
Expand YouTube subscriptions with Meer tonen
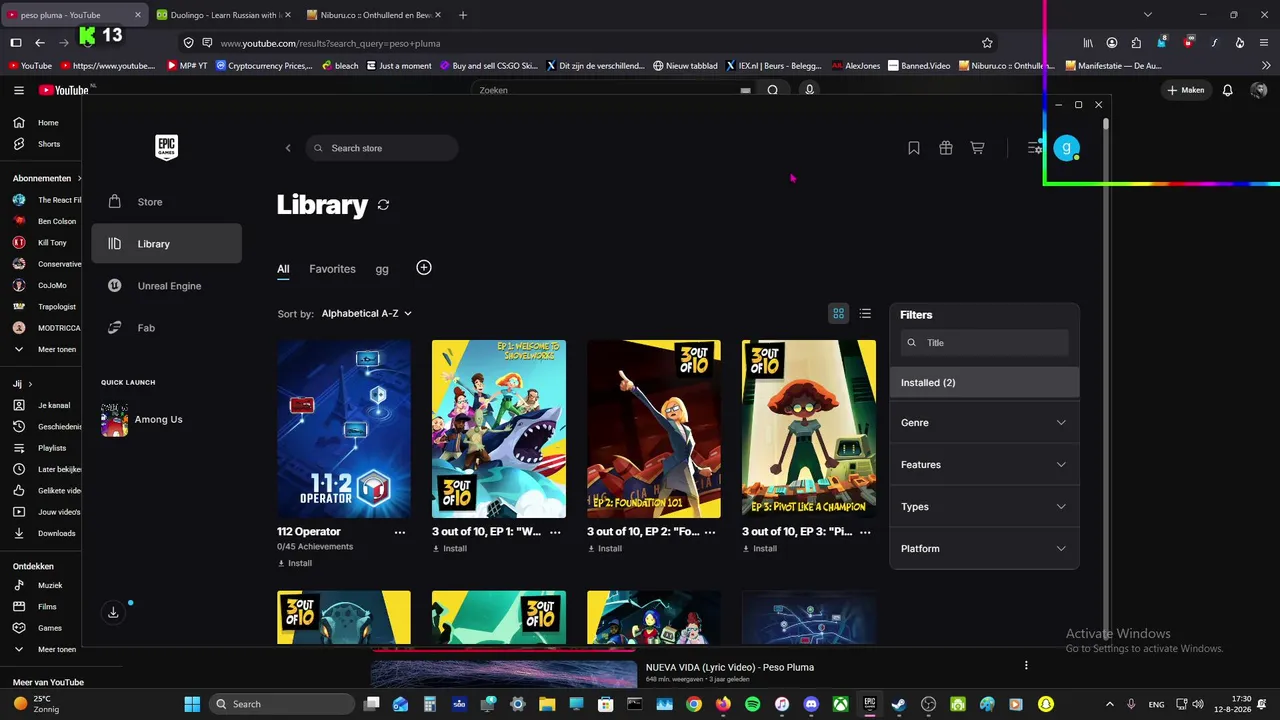pyautogui.click(x=46, y=350)
